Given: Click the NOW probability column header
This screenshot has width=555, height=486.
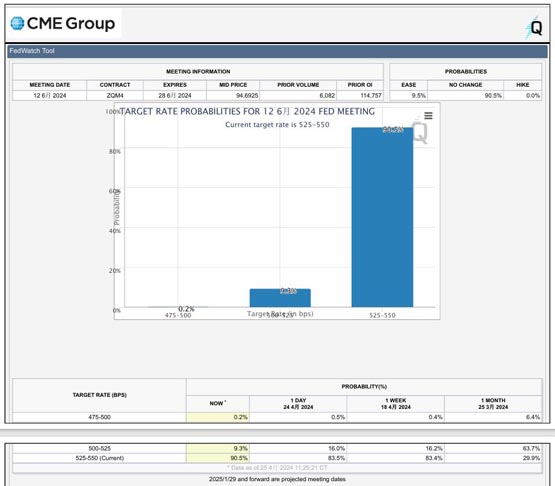Looking at the screenshot, I should tap(218, 404).
